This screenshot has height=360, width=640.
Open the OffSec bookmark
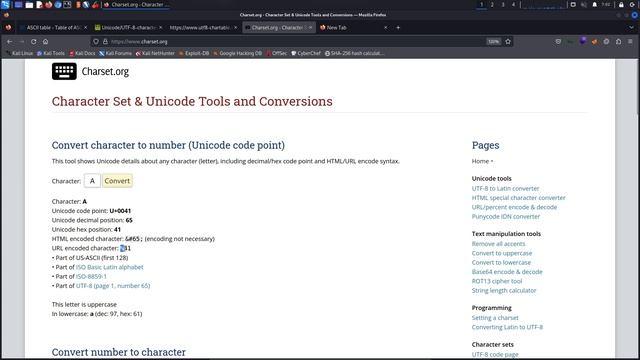[x=276, y=53]
